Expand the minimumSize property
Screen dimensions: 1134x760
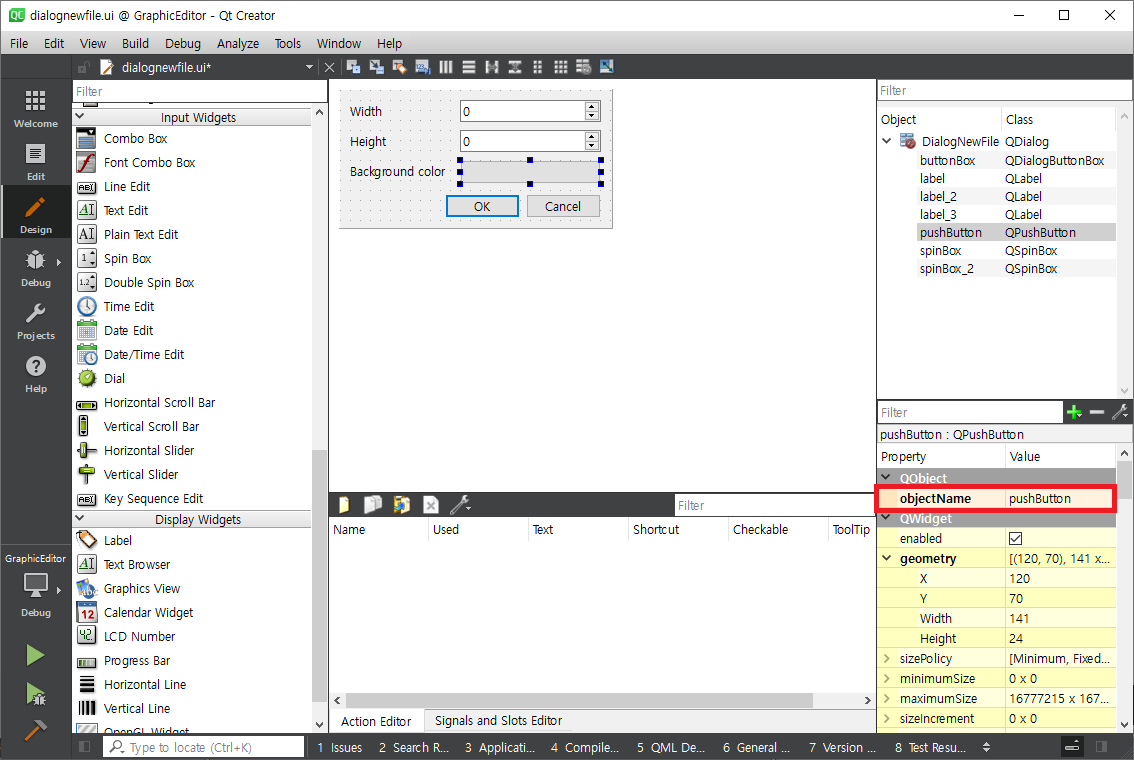point(887,678)
